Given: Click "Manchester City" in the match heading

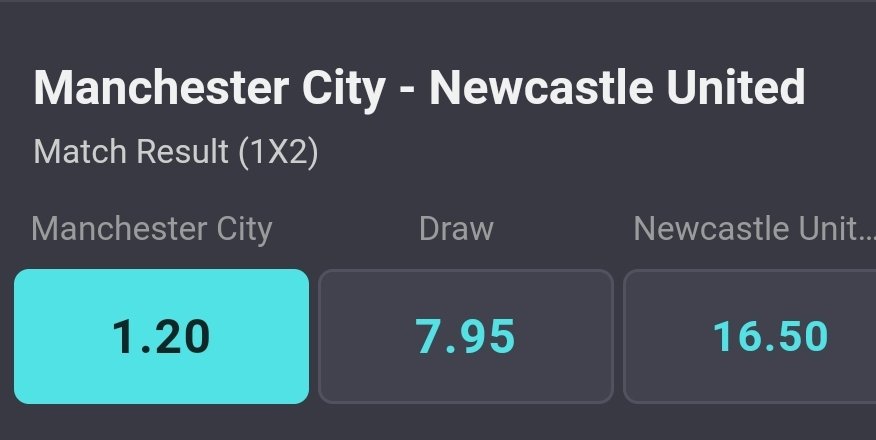Looking at the screenshot, I should pyautogui.click(x=209, y=88).
